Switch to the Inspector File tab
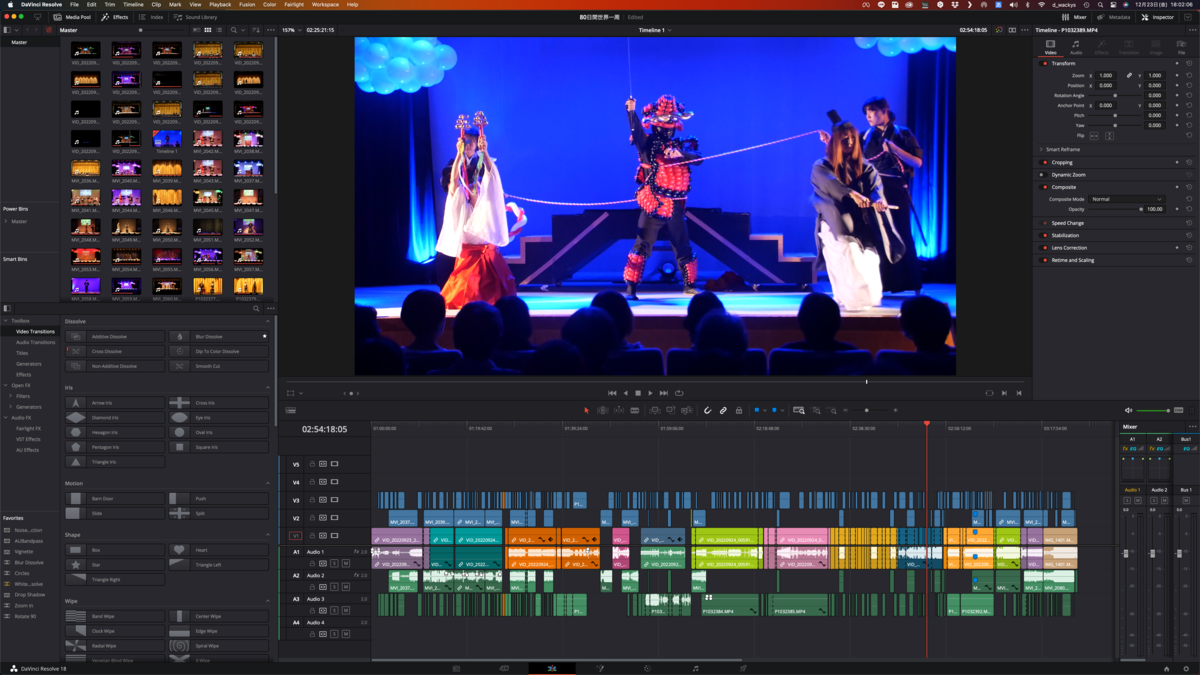The height and width of the screenshot is (675, 1200). click(x=1181, y=47)
